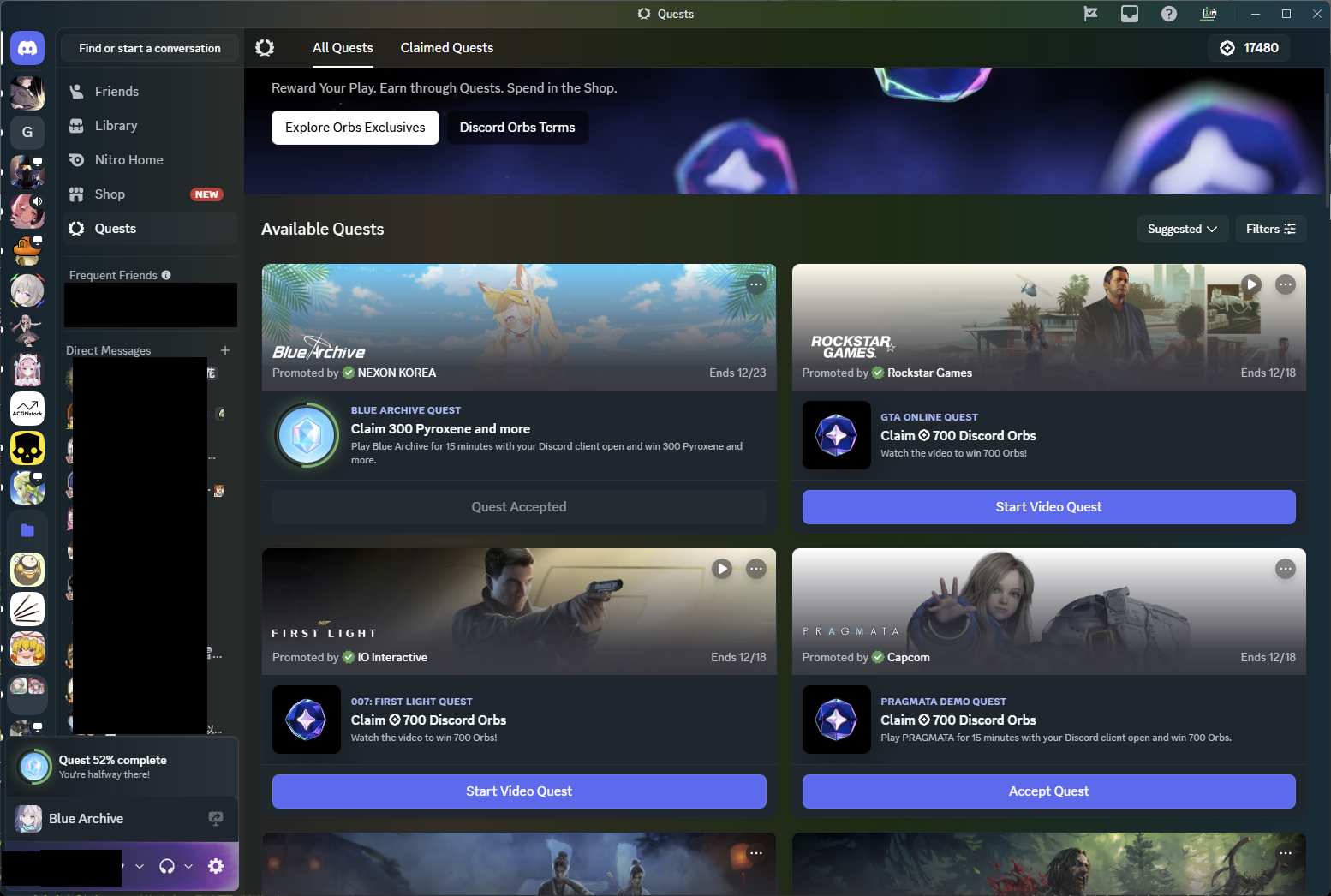The height and width of the screenshot is (896, 1331).
Task: Expand the blue server folder icon
Action: [27, 530]
